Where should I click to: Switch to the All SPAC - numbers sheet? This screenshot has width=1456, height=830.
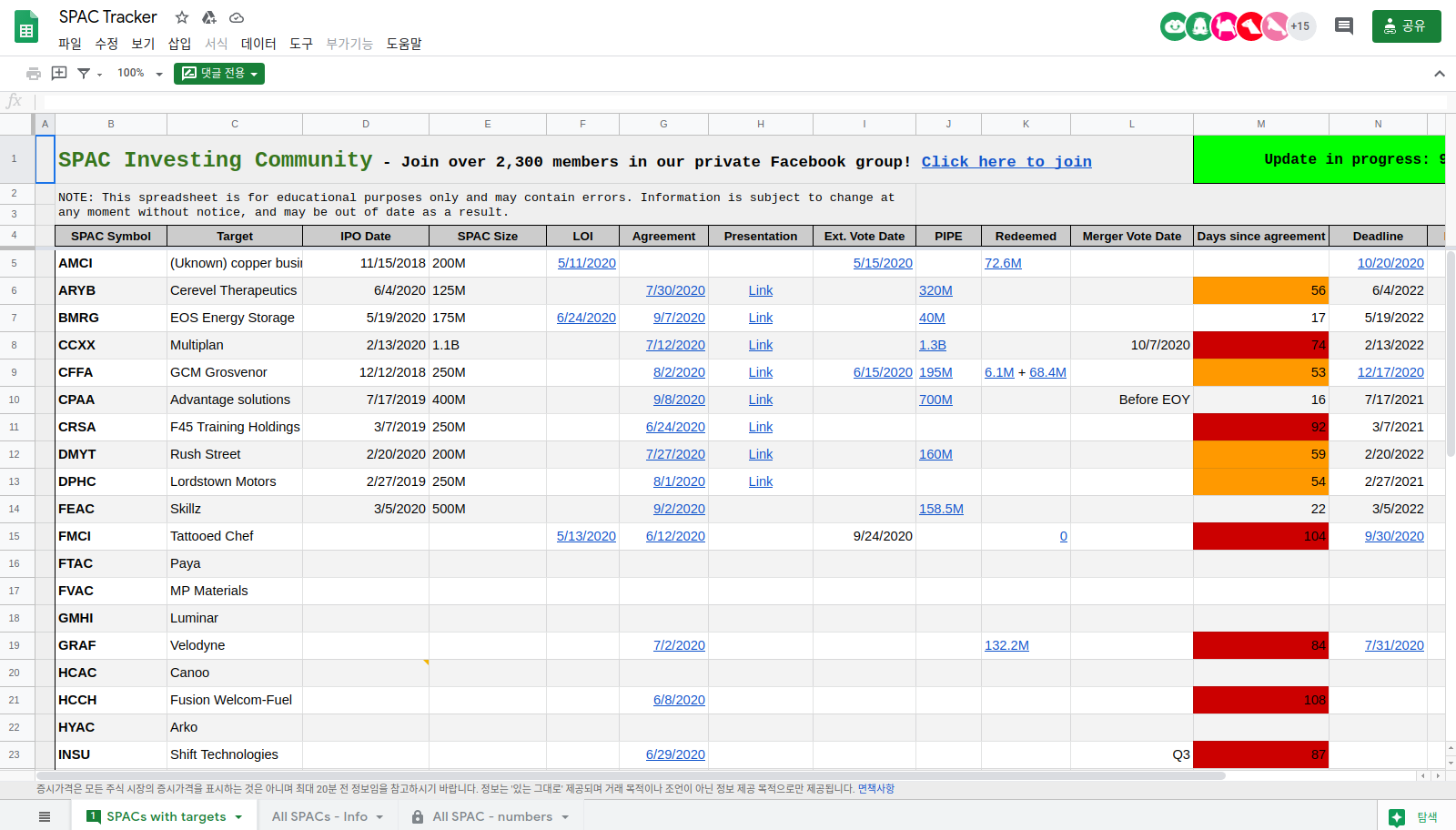(x=492, y=817)
